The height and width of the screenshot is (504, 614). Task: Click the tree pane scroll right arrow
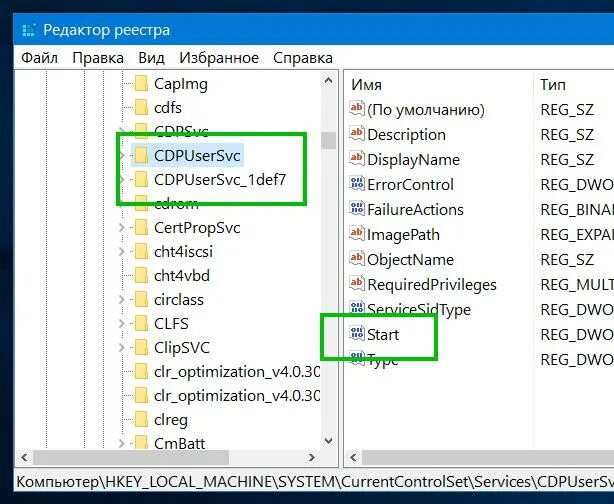(312, 457)
